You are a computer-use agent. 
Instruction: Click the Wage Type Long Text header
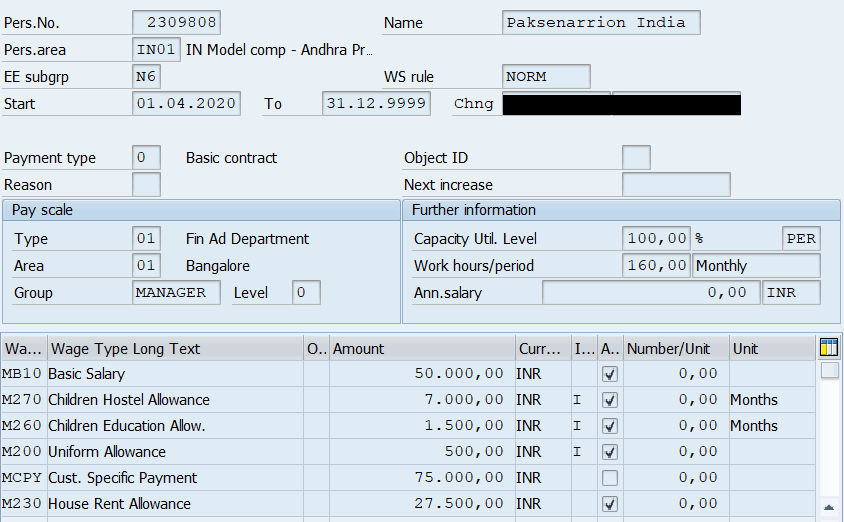pyautogui.click(x=175, y=349)
